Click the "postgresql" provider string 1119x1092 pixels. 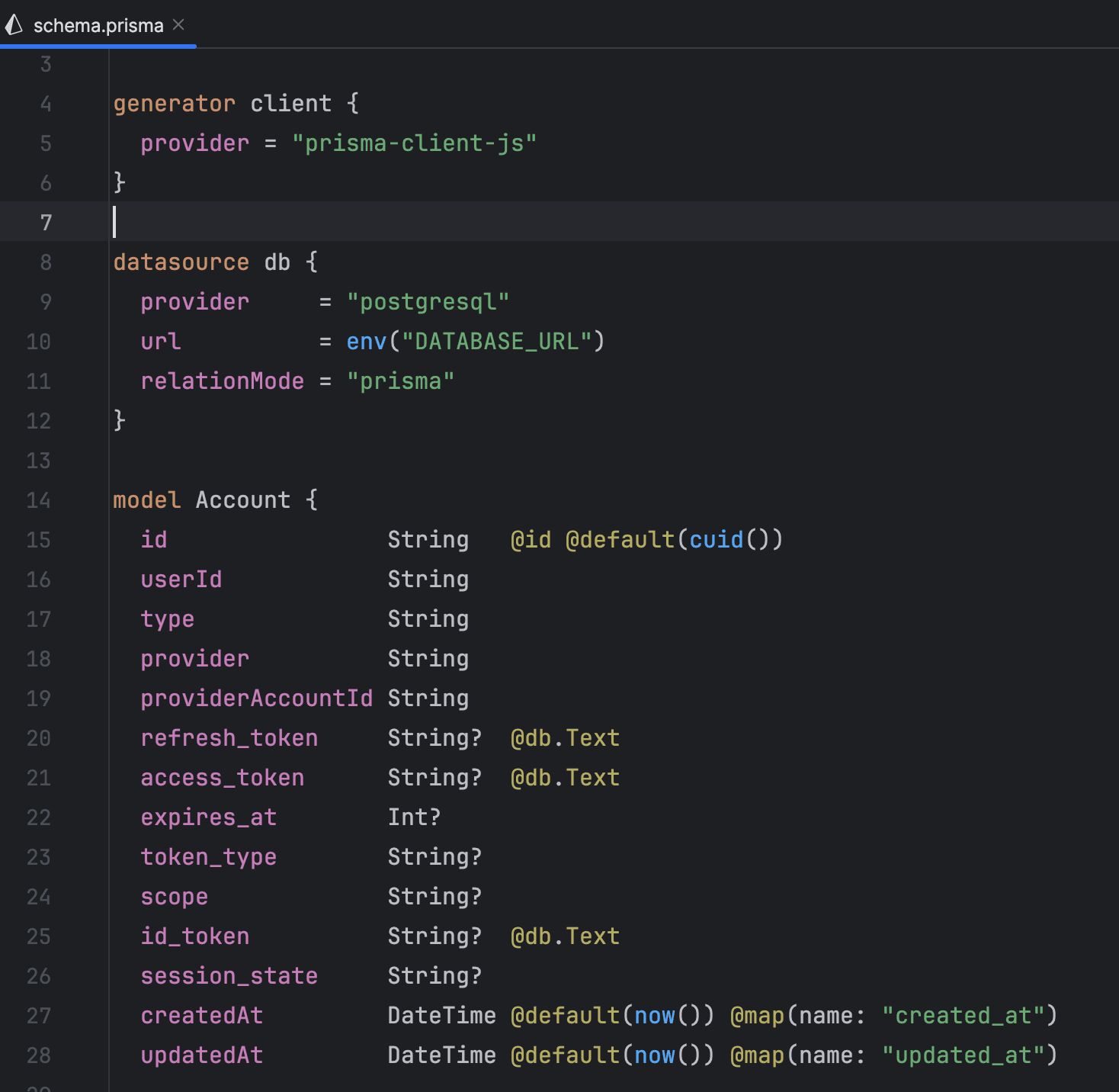tap(428, 302)
